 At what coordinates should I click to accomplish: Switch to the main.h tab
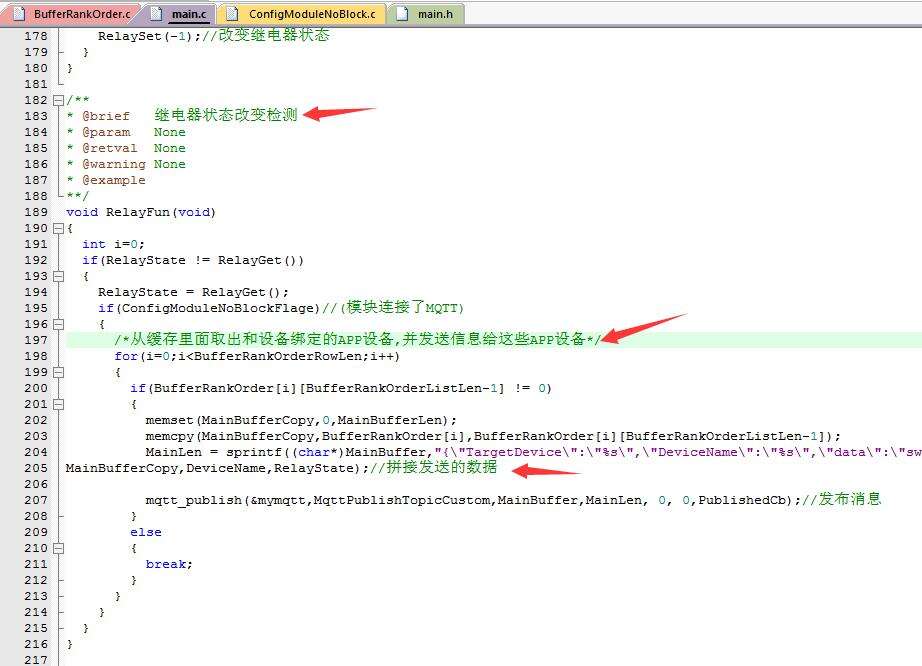(x=433, y=14)
